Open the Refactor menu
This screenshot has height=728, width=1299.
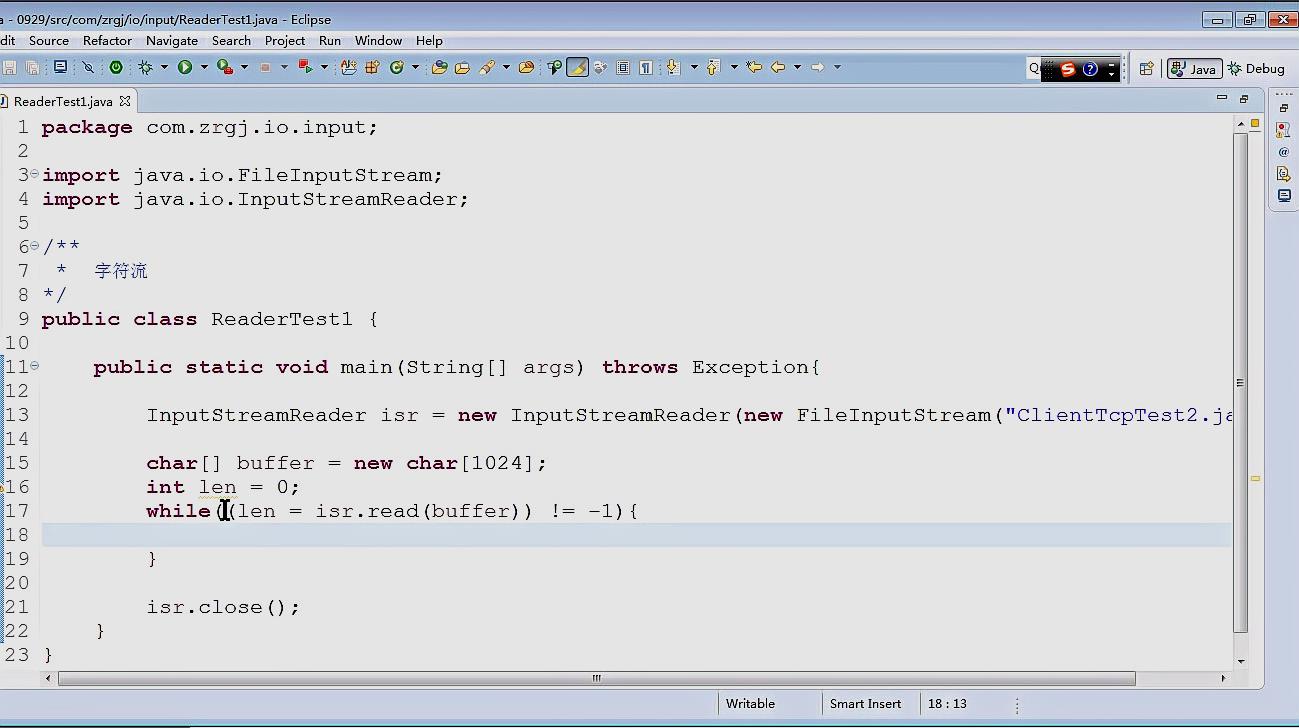tap(107, 41)
